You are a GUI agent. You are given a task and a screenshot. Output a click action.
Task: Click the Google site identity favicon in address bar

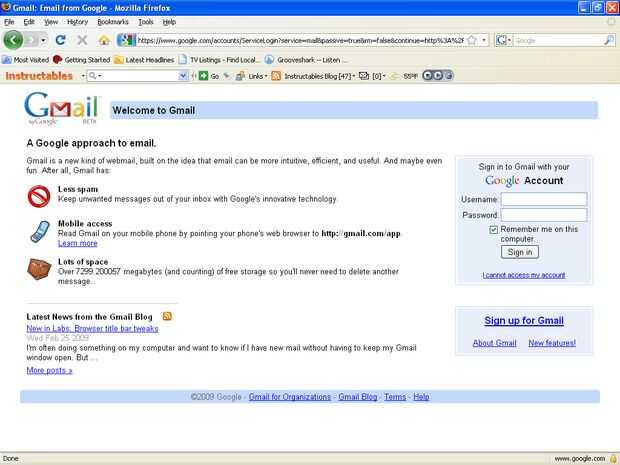(x=126, y=40)
